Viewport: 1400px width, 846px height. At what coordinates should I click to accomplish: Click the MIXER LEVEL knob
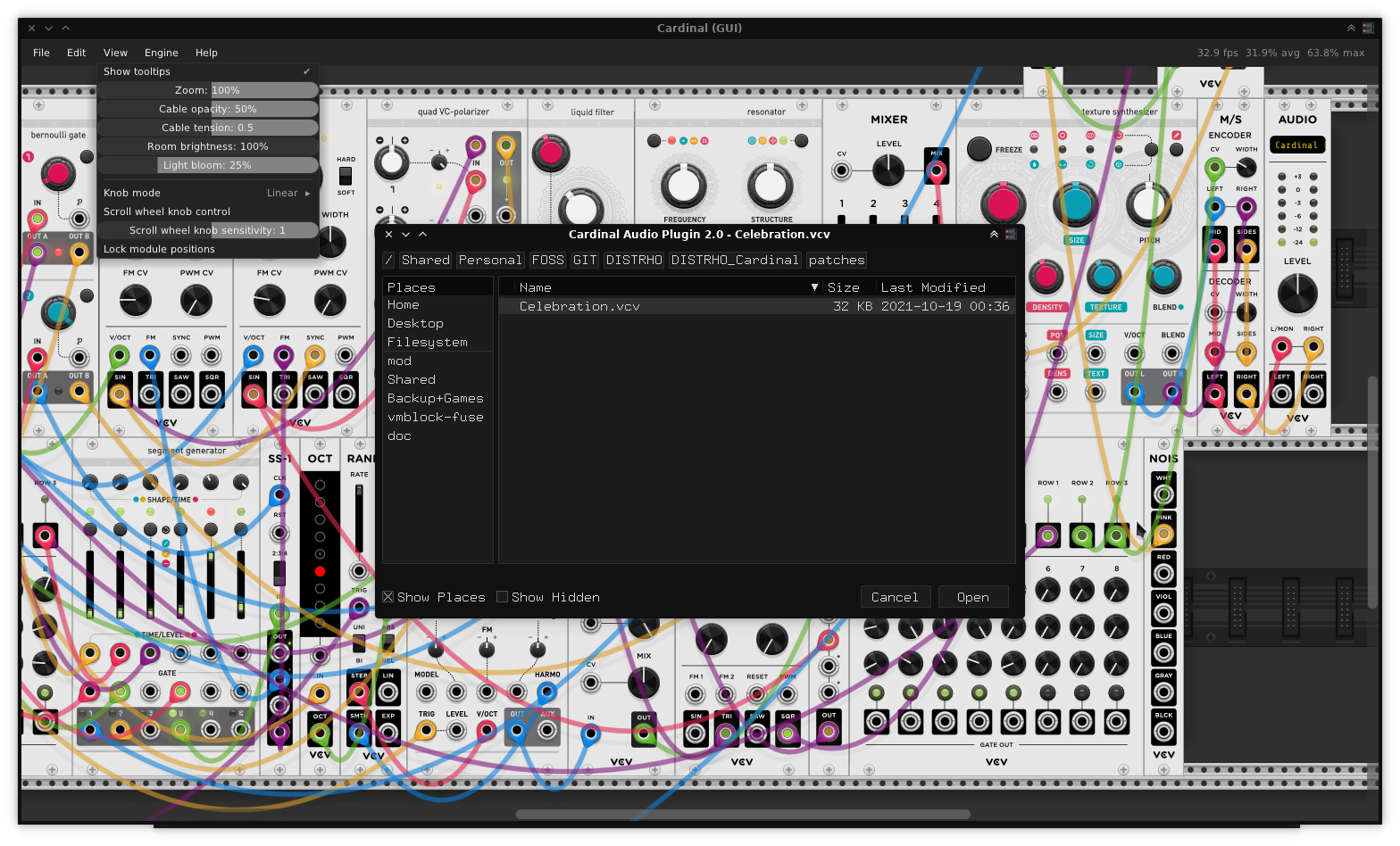[888, 170]
